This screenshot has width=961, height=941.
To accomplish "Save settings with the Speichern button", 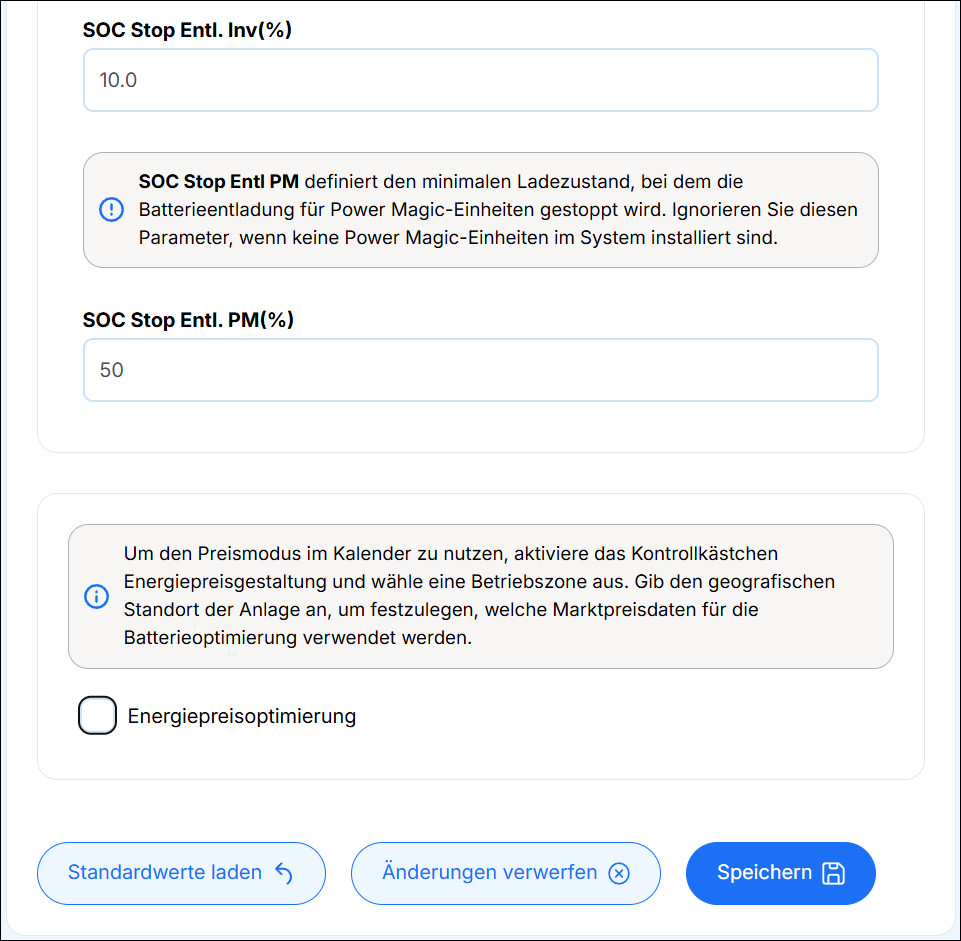I will pos(780,873).
